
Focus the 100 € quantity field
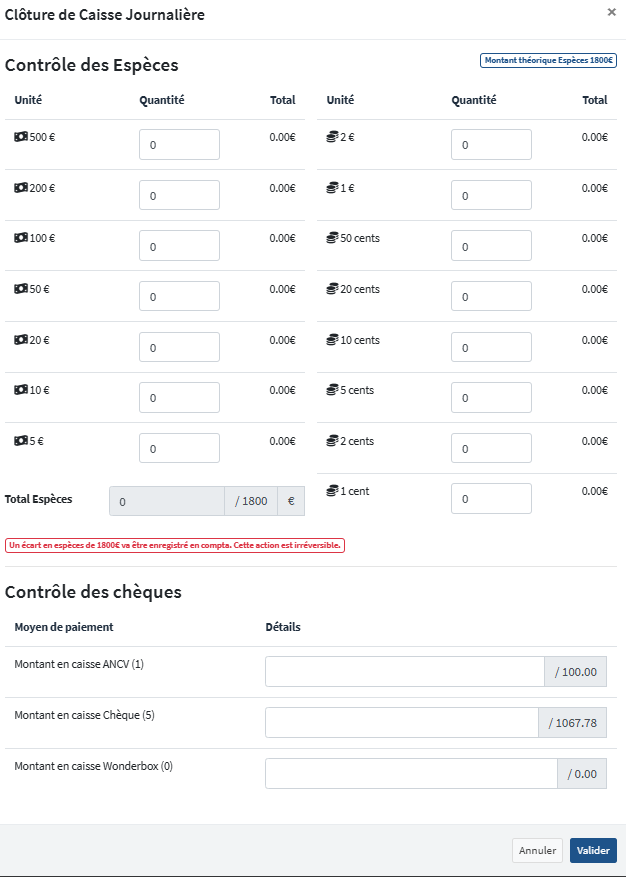(x=179, y=246)
